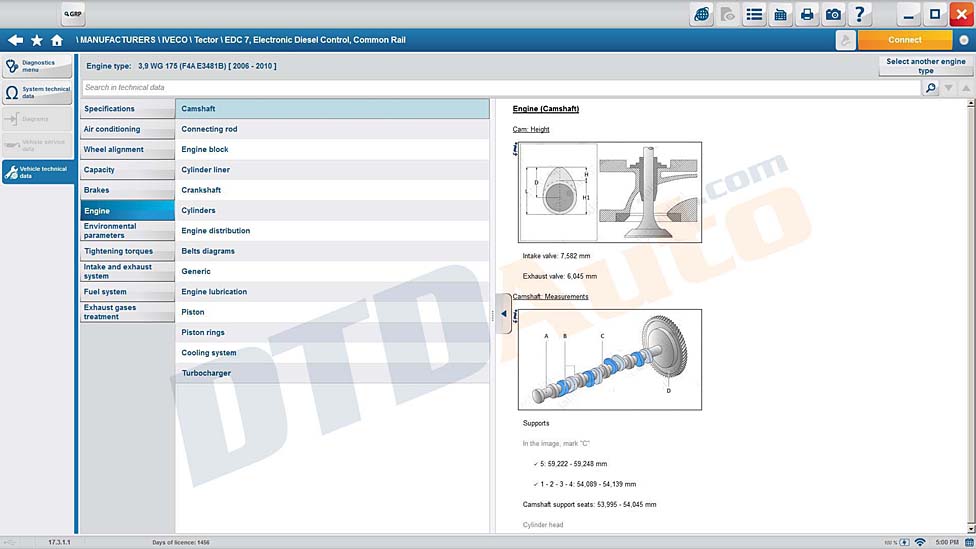
Task: Click the GRP search icon
Action: 73,14
